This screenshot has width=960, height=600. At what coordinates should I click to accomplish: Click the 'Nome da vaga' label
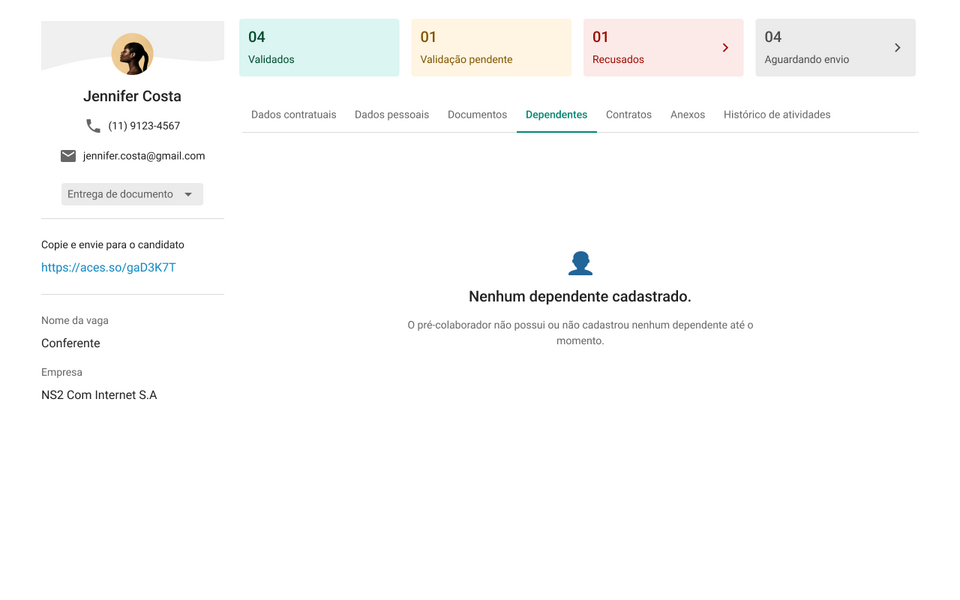coord(75,320)
